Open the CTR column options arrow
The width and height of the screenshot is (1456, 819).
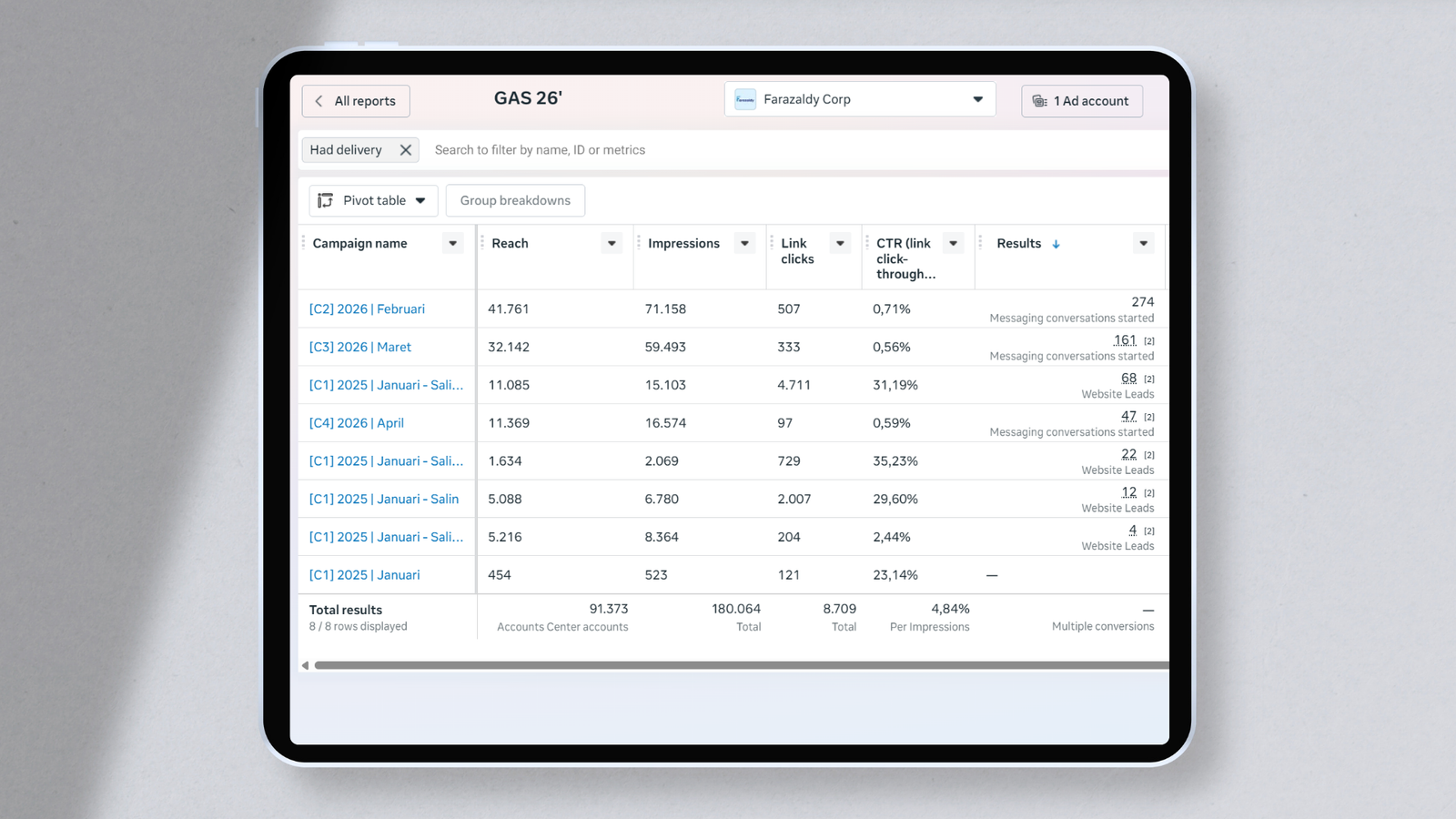click(x=954, y=243)
